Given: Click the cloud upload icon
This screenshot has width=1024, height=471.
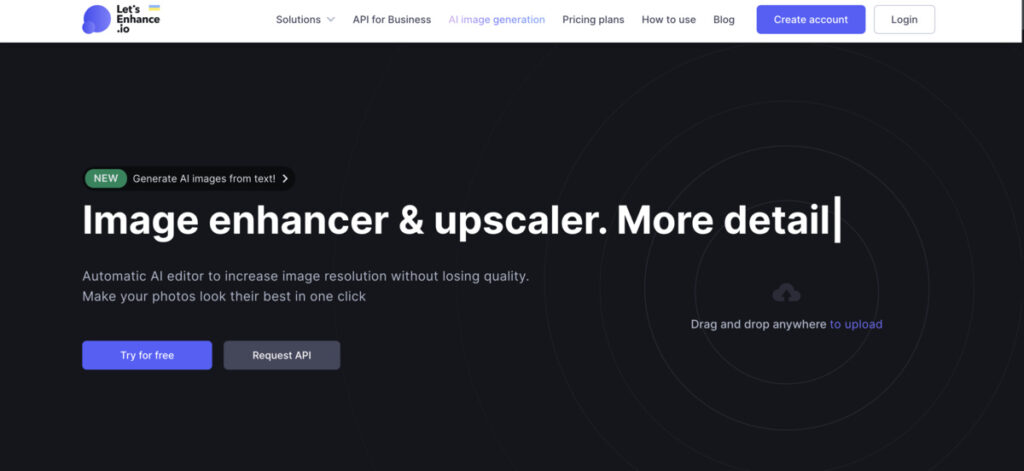Looking at the screenshot, I should click(787, 293).
